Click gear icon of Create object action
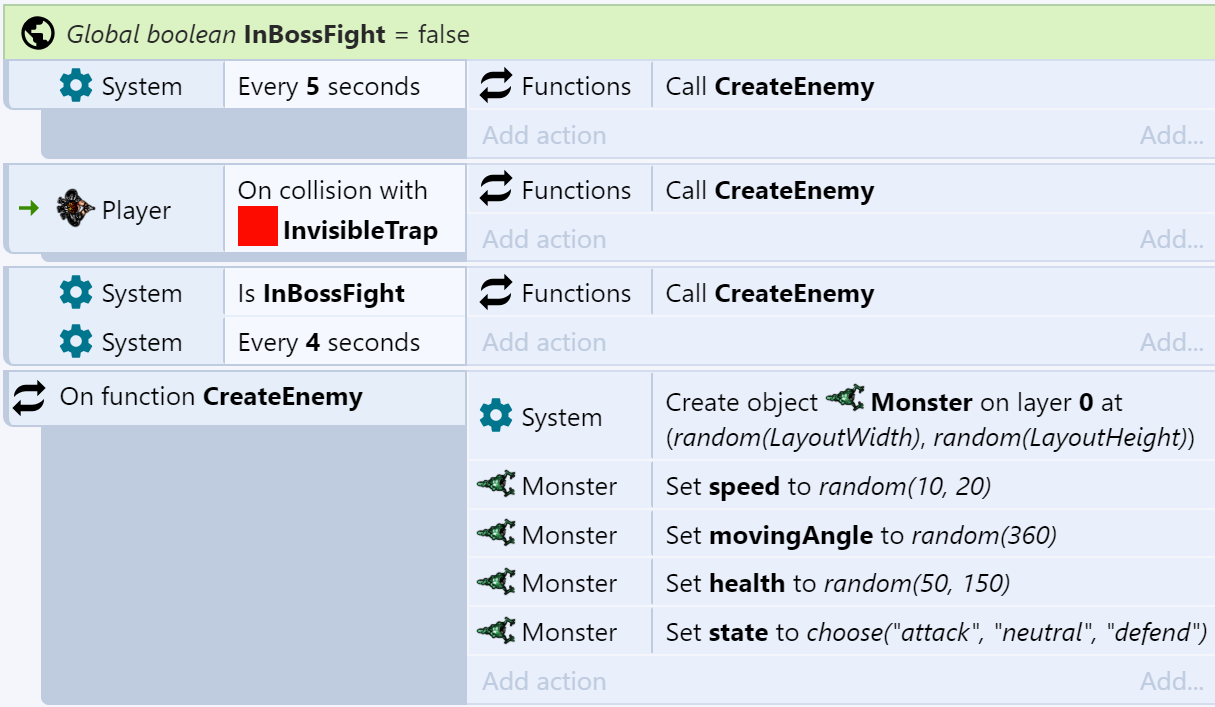 pos(496,417)
